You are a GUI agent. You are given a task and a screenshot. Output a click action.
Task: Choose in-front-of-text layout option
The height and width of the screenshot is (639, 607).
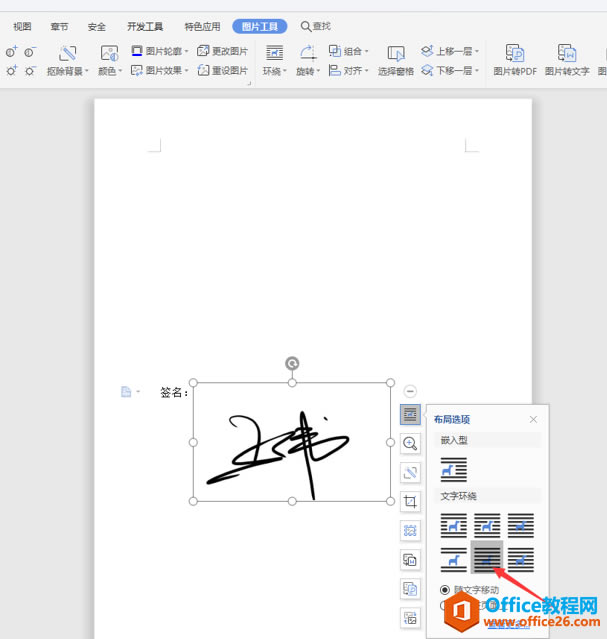tap(521, 559)
